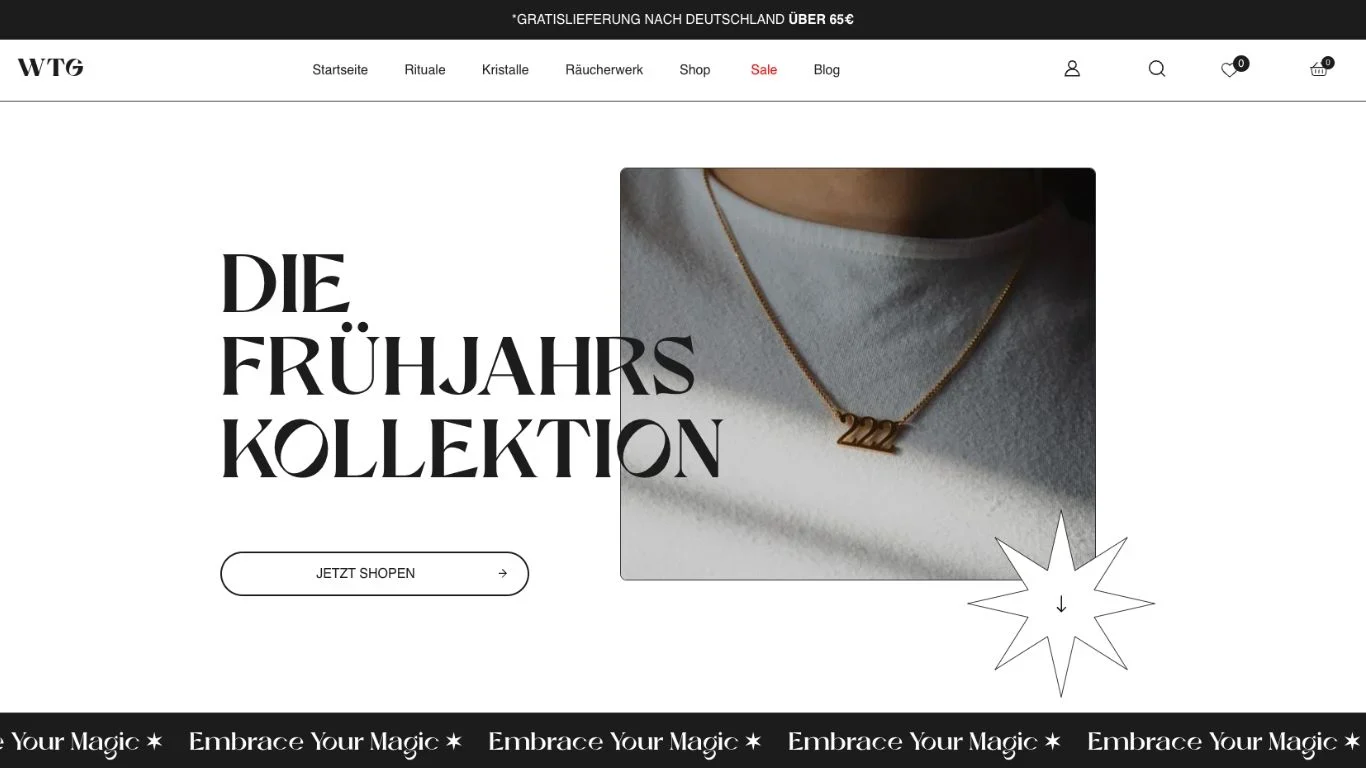The width and height of the screenshot is (1366, 768).
Task: Click the down arrow inside the star
Action: pyautogui.click(x=1061, y=604)
